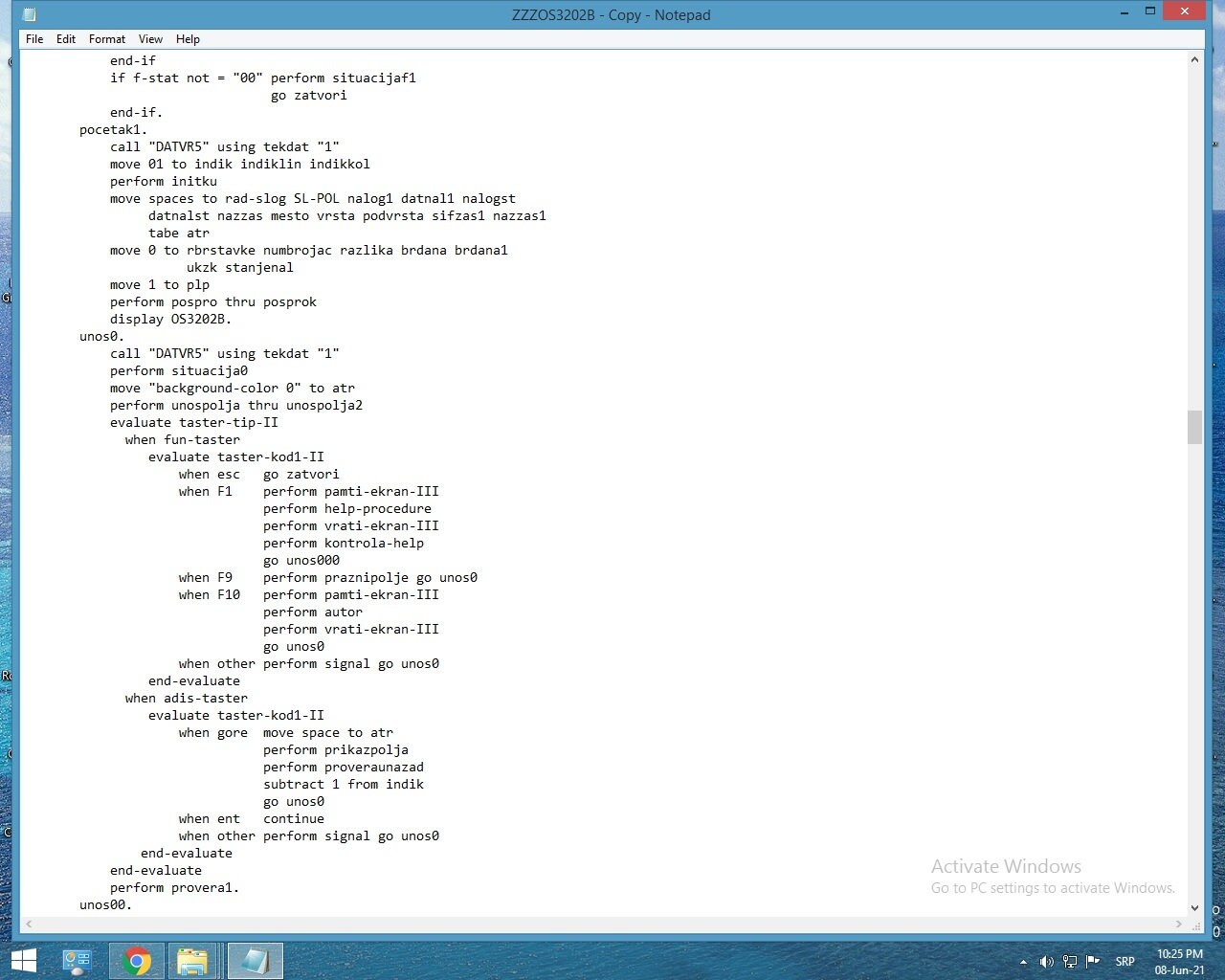Open the Start button on taskbar

pos(23,960)
